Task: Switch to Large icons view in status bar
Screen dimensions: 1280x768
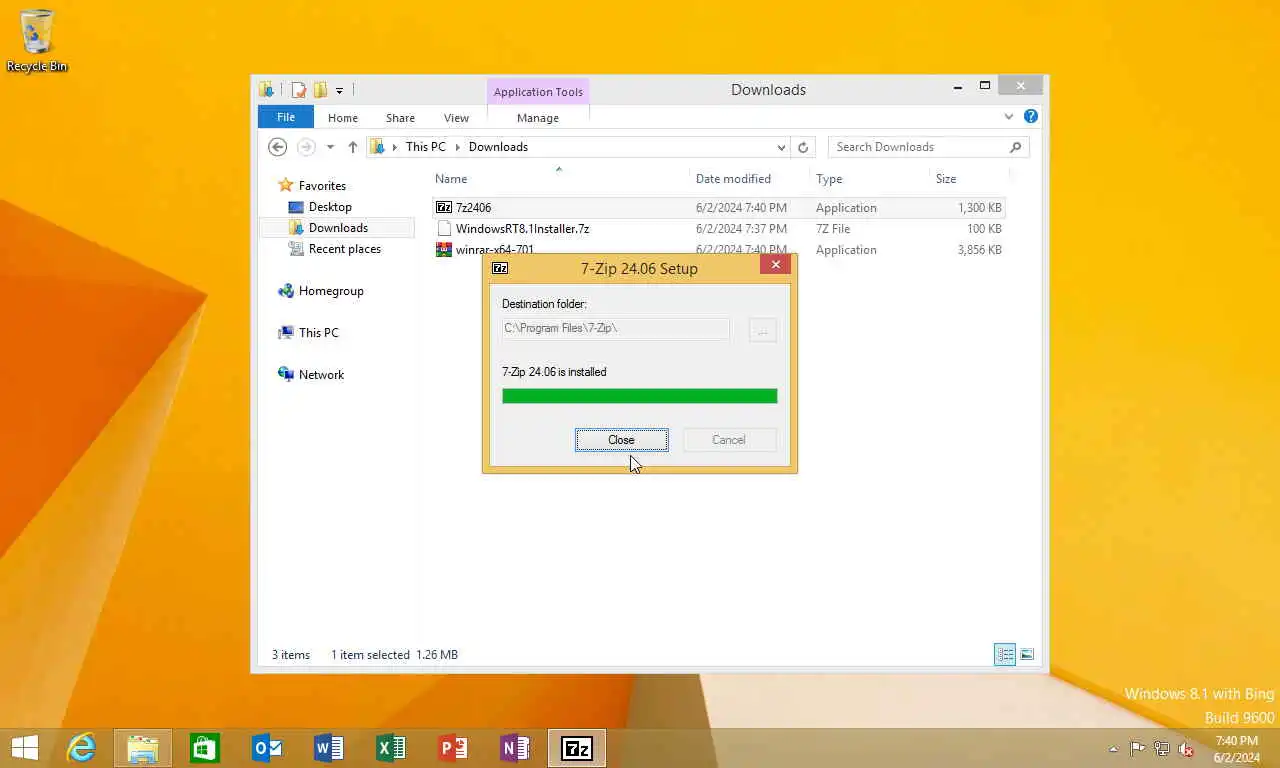Action: click(1027, 655)
